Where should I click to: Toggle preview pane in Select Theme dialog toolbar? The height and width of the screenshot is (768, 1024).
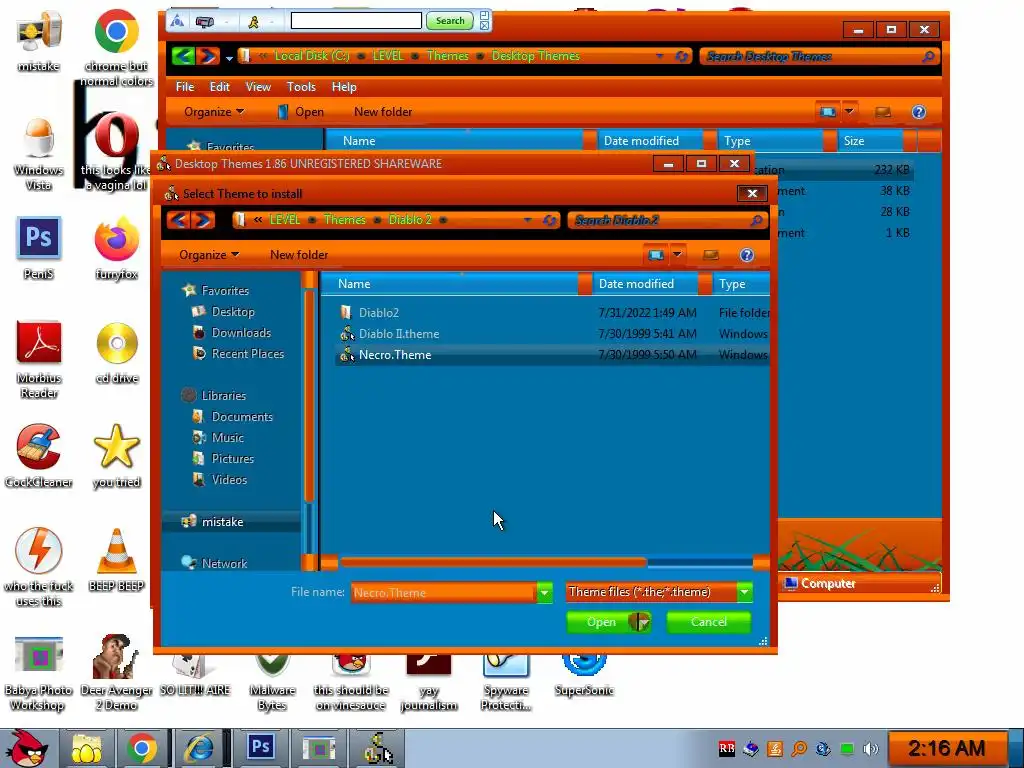pyautogui.click(x=711, y=255)
